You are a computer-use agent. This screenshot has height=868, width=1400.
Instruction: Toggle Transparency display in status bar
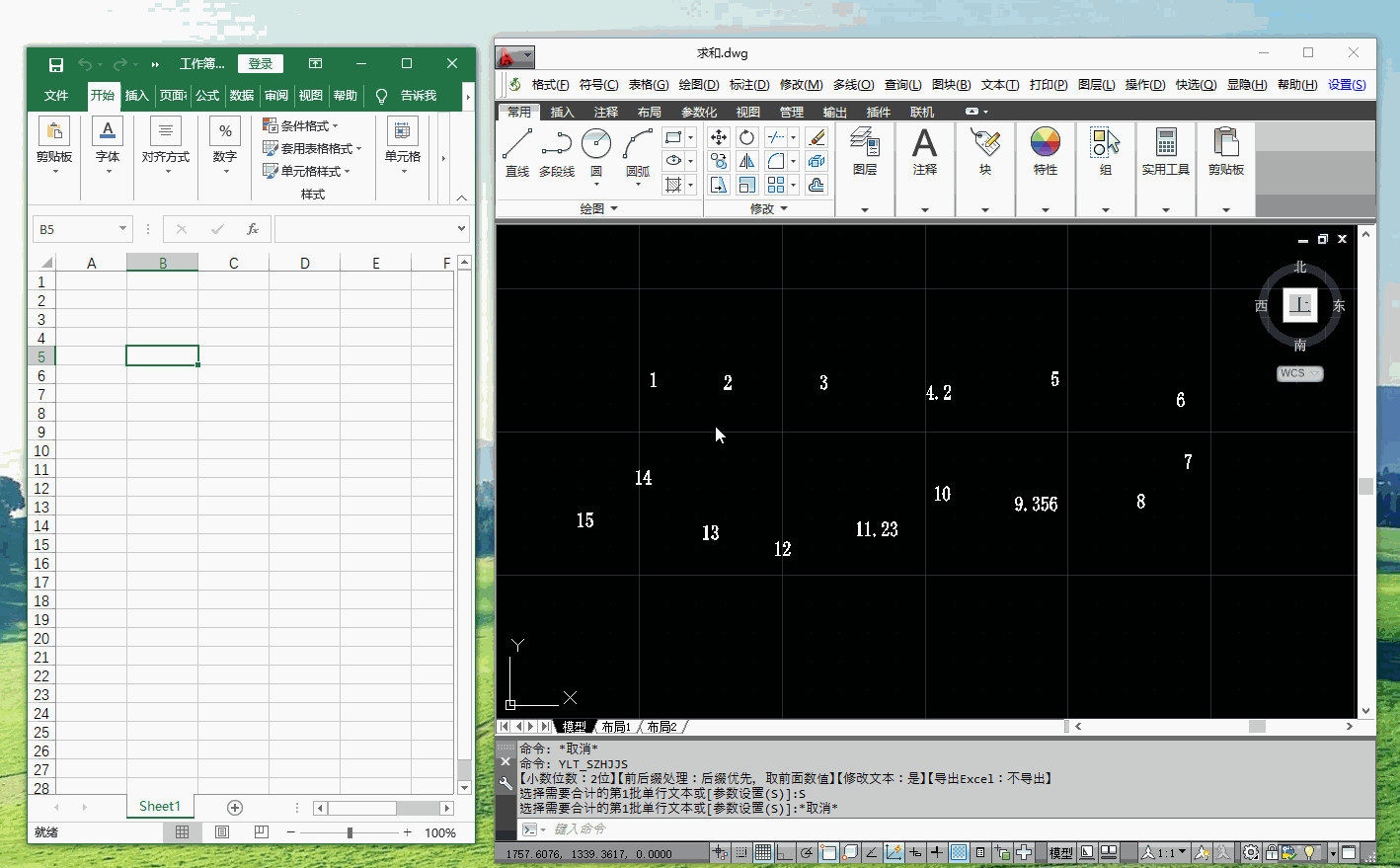(959, 853)
